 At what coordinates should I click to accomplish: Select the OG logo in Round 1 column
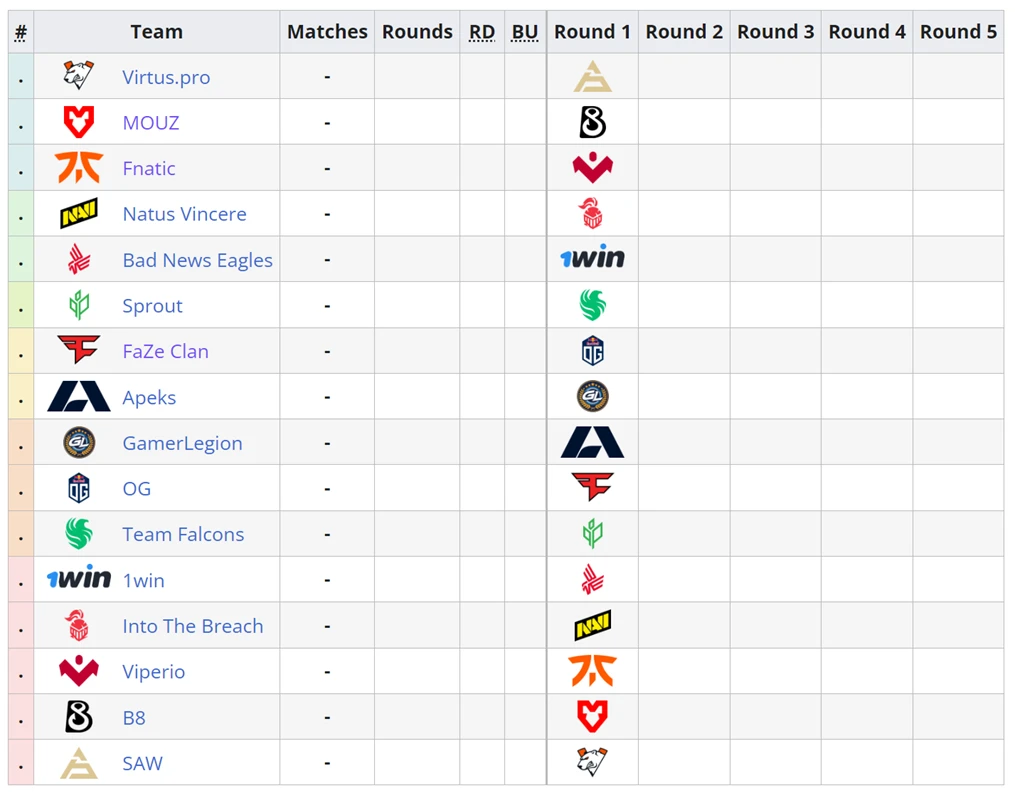pos(592,351)
